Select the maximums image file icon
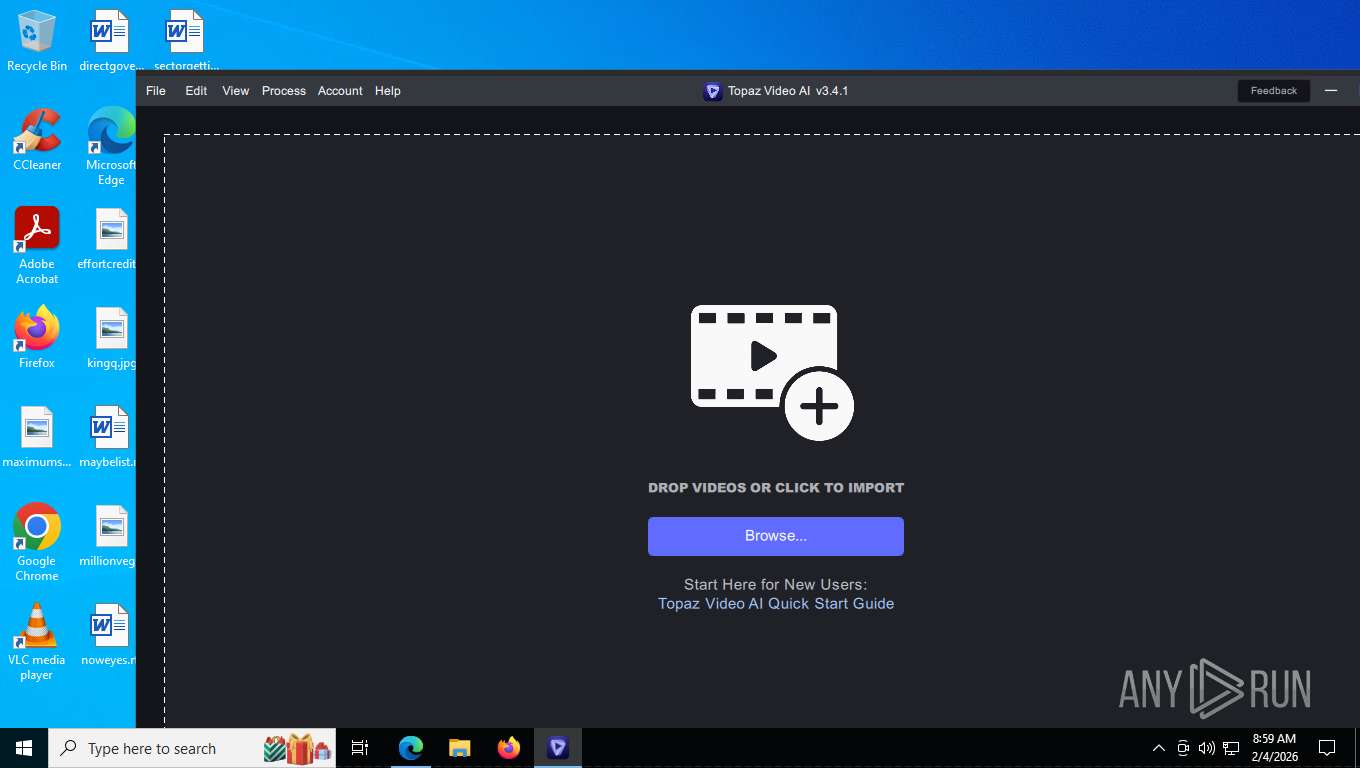The height and width of the screenshot is (768, 1360). tap(37, 437)
